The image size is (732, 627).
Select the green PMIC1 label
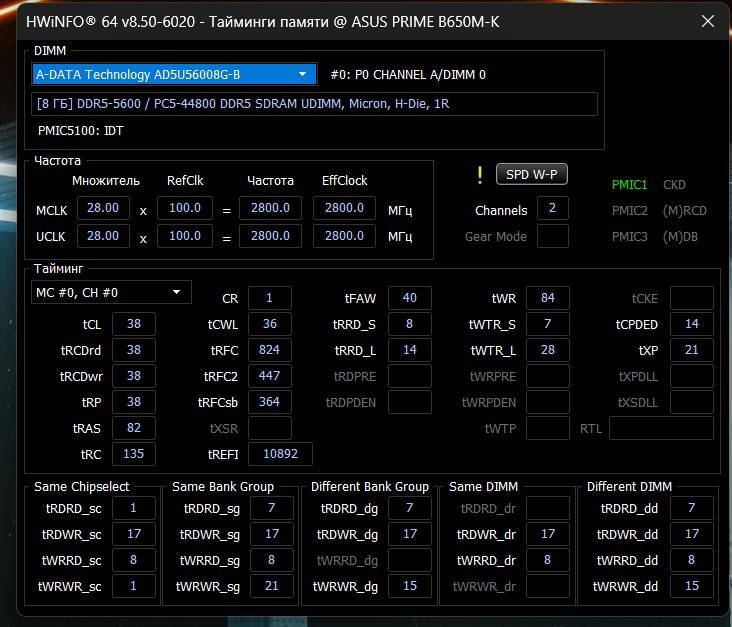point(629,185)
